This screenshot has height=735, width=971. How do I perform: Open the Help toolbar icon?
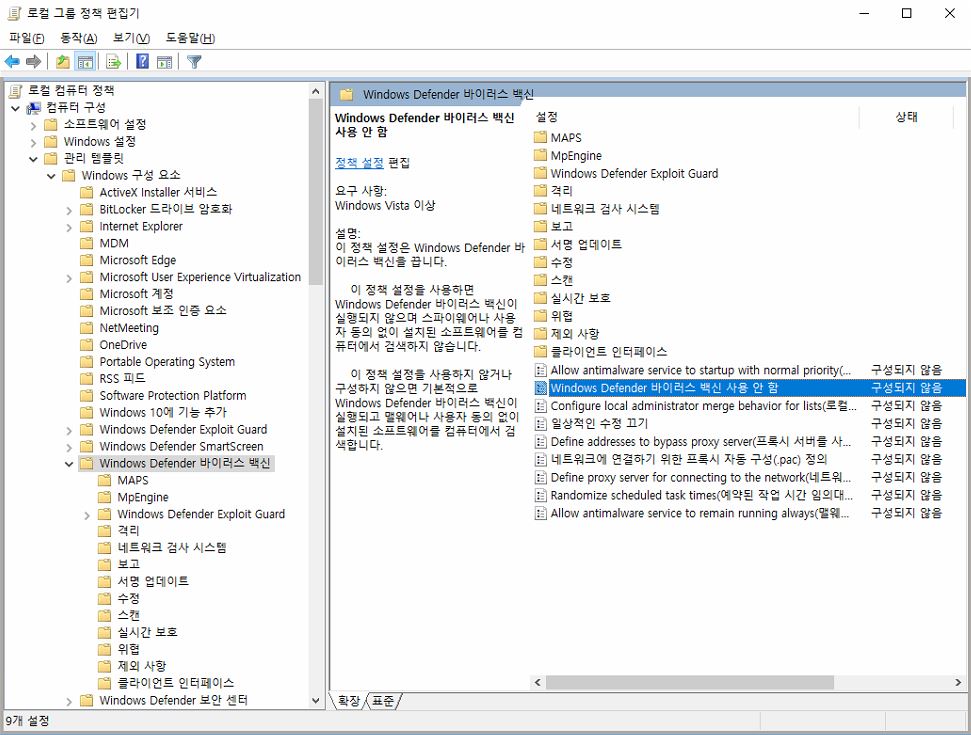click(142, 61)
